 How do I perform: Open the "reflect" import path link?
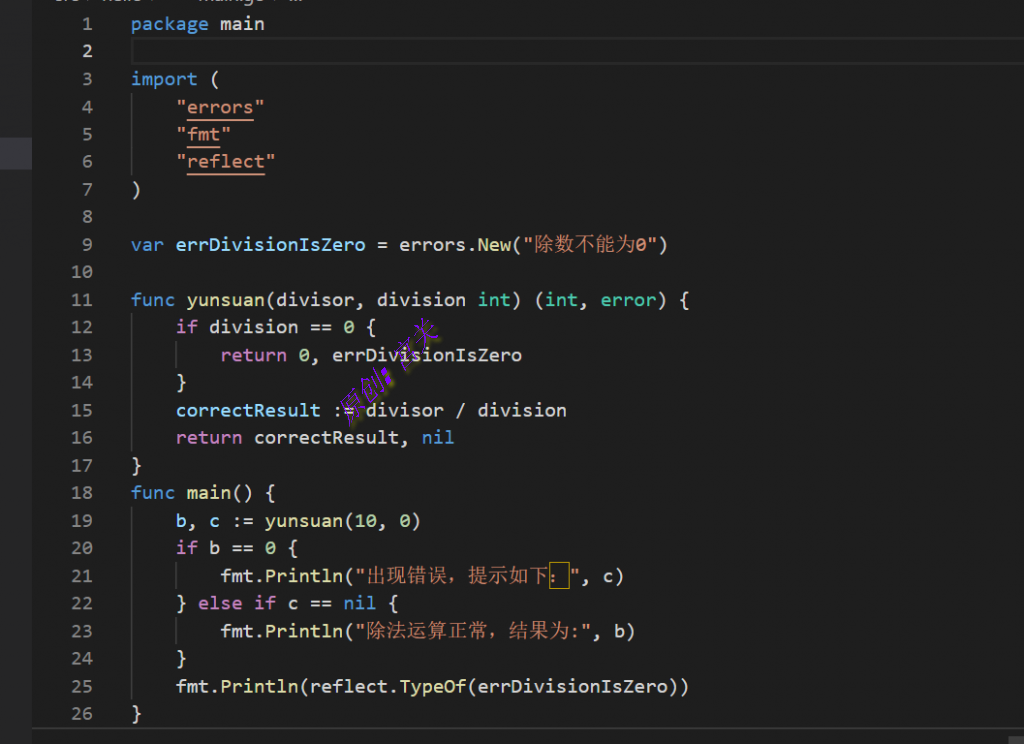tap(226, 162)
